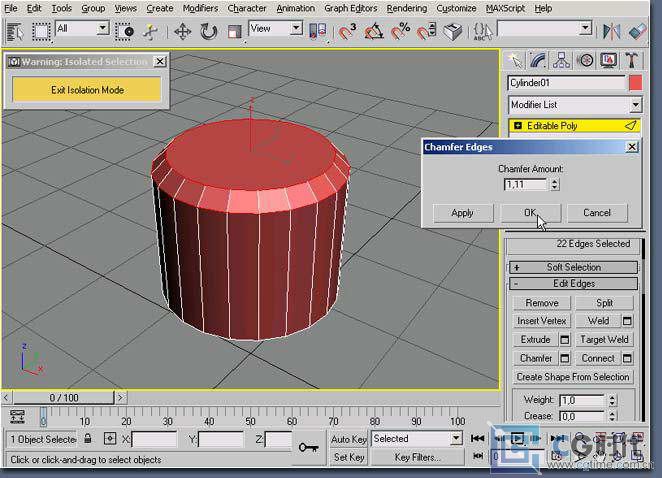
Task: Click OK in Chamfer Edges dialog
Action: 531,213
